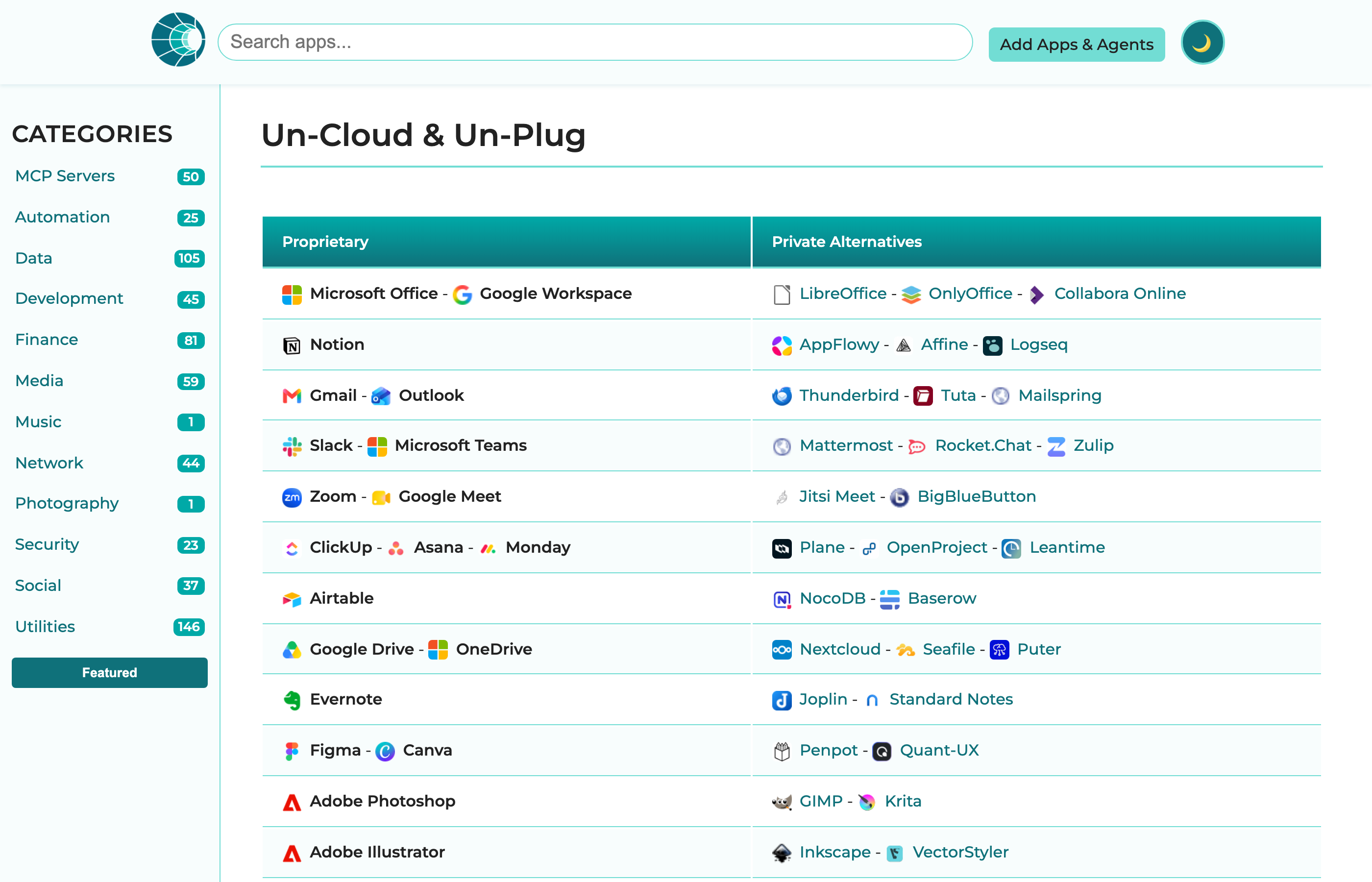Click the Affine triangle icon
Viewport: 1372px width, 882px height.
(x=903, y=345)
